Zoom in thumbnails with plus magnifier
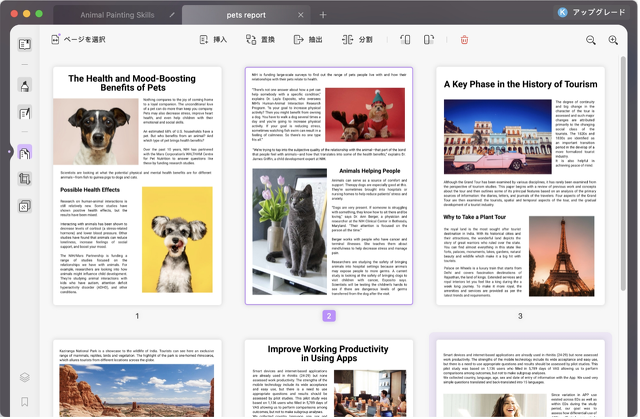Screen dimensions: 640x419 (613, 40)
